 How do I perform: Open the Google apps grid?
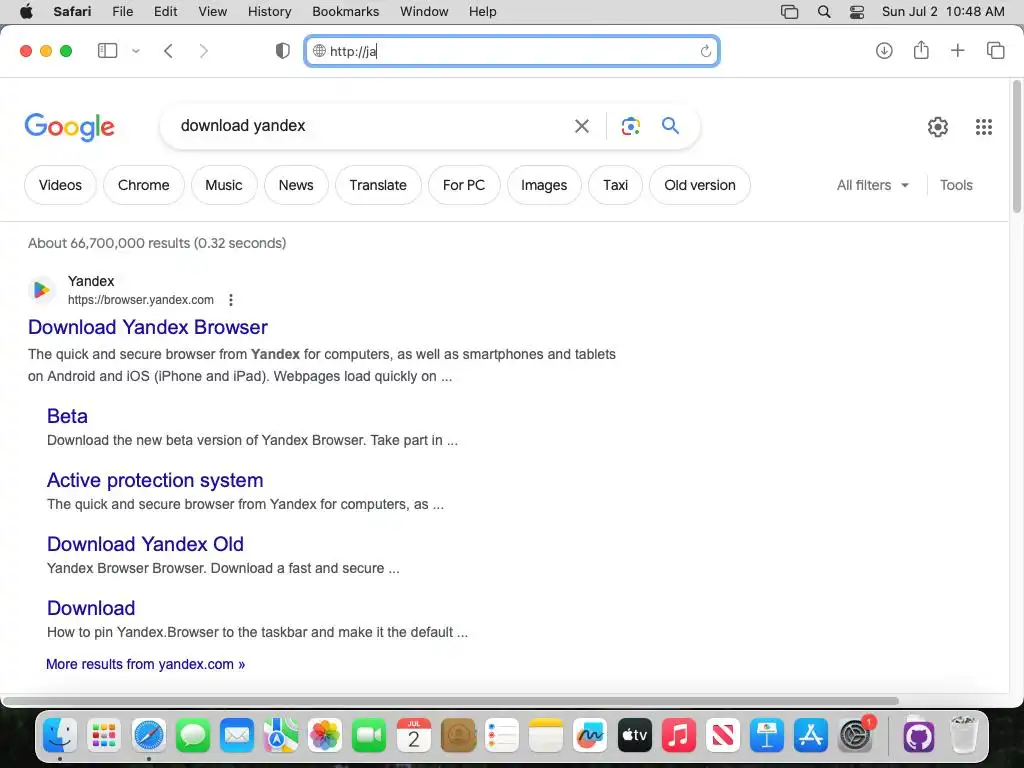coord(984,127)
